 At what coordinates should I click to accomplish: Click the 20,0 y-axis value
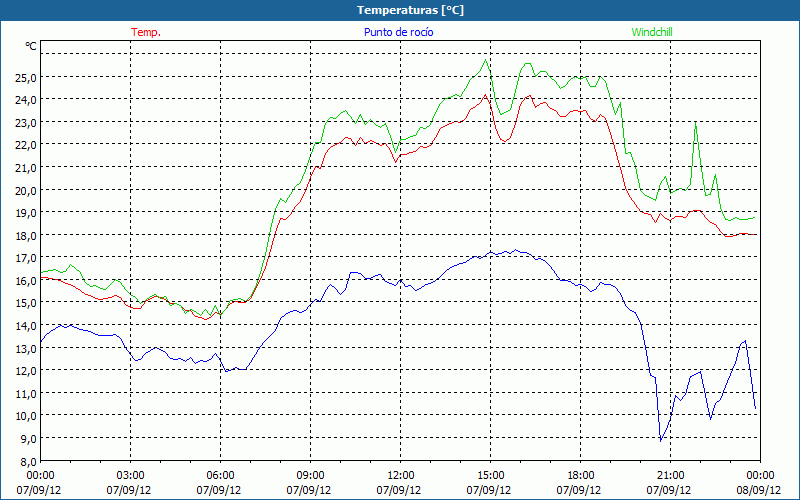tap(27, 190)
